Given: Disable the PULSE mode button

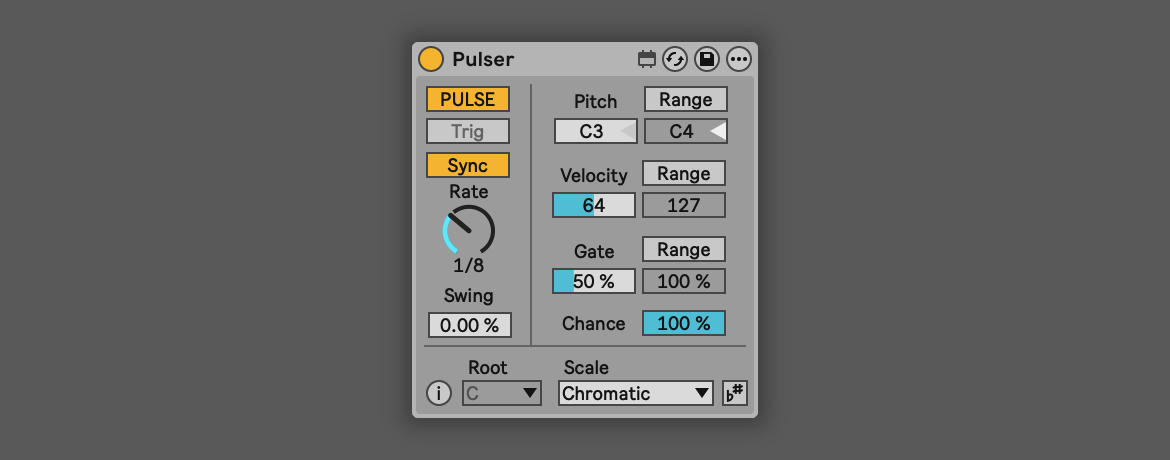Looking at the screenshot, I should pos(468,99).
